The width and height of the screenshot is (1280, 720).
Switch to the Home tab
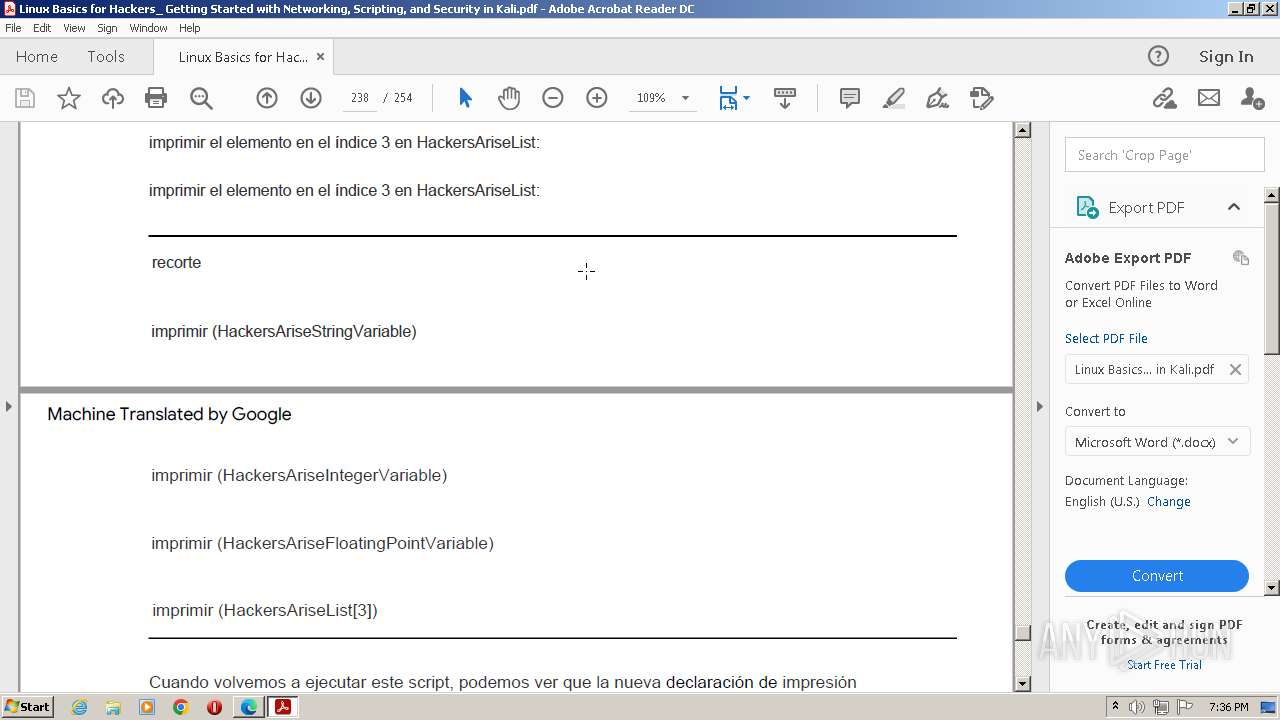[37, 57]
